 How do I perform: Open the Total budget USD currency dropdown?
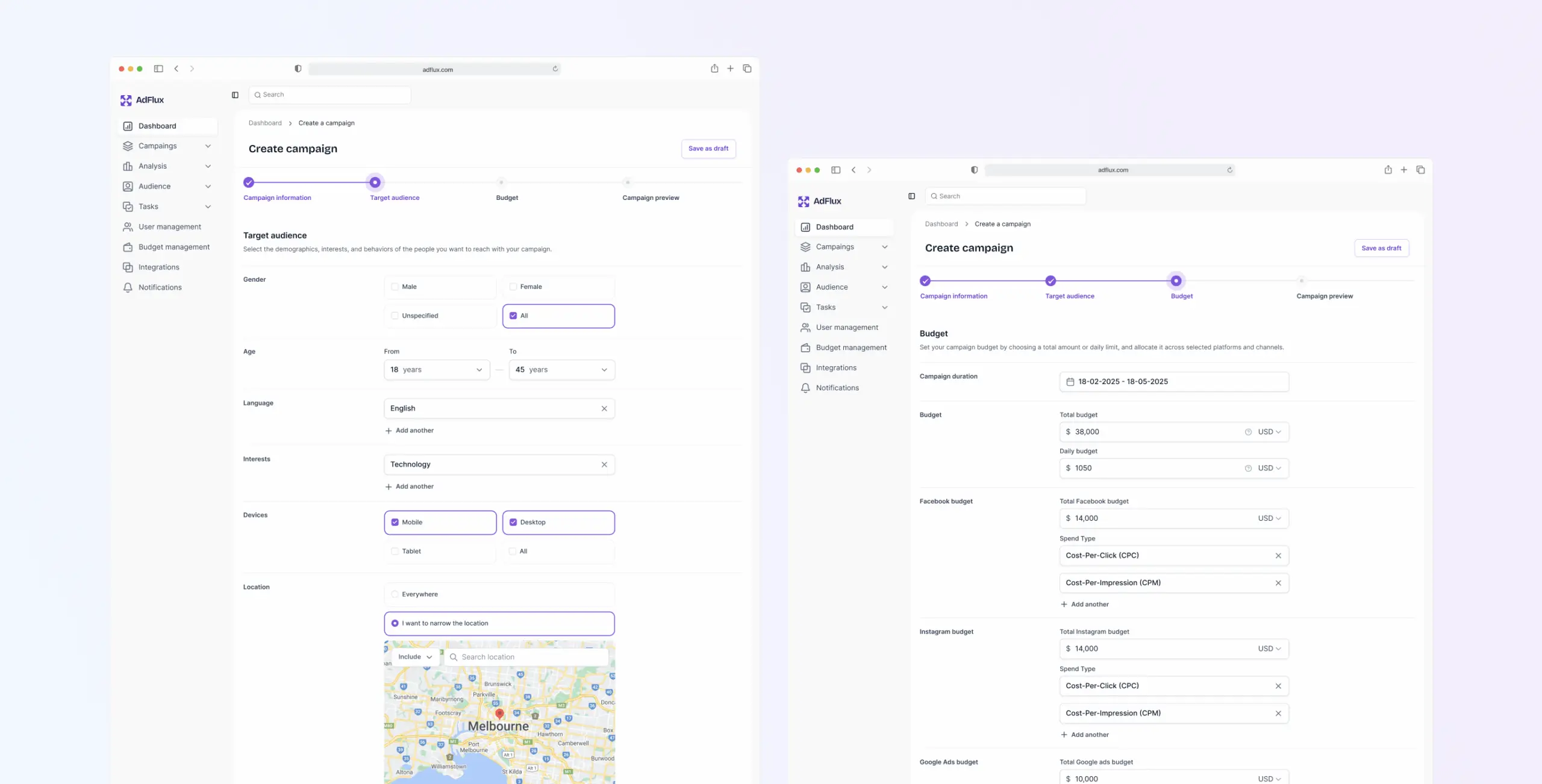(1269, 432)
